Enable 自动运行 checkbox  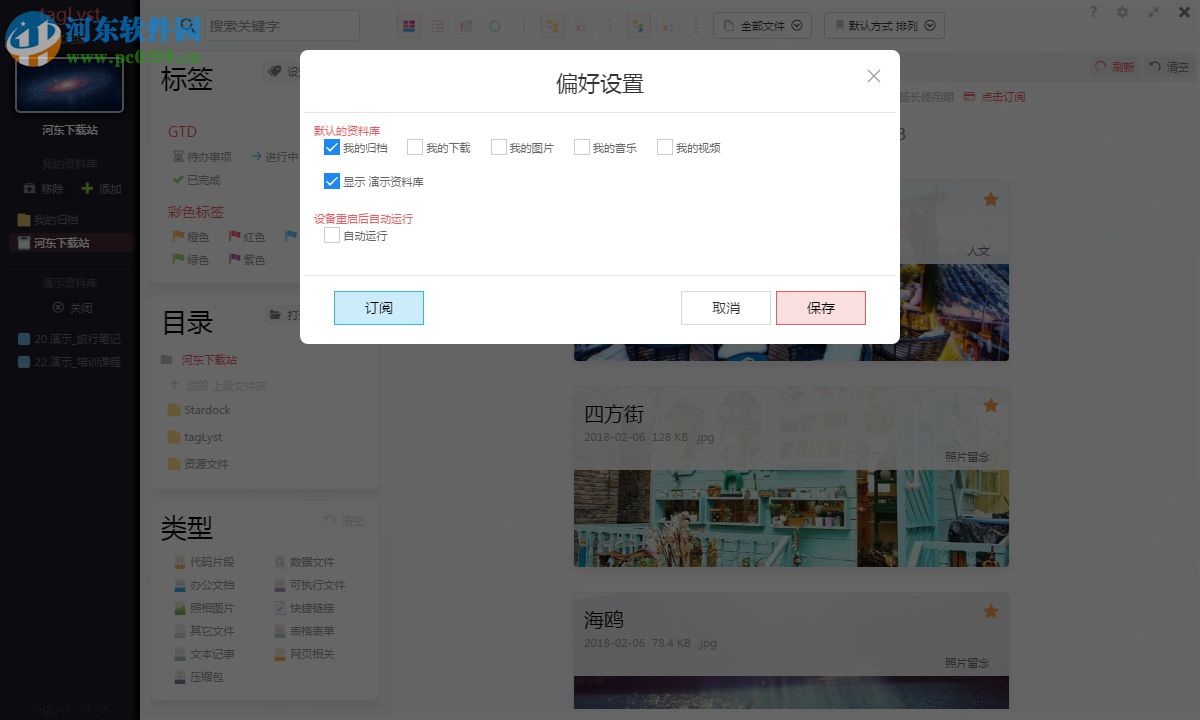(x=331, y=235)
